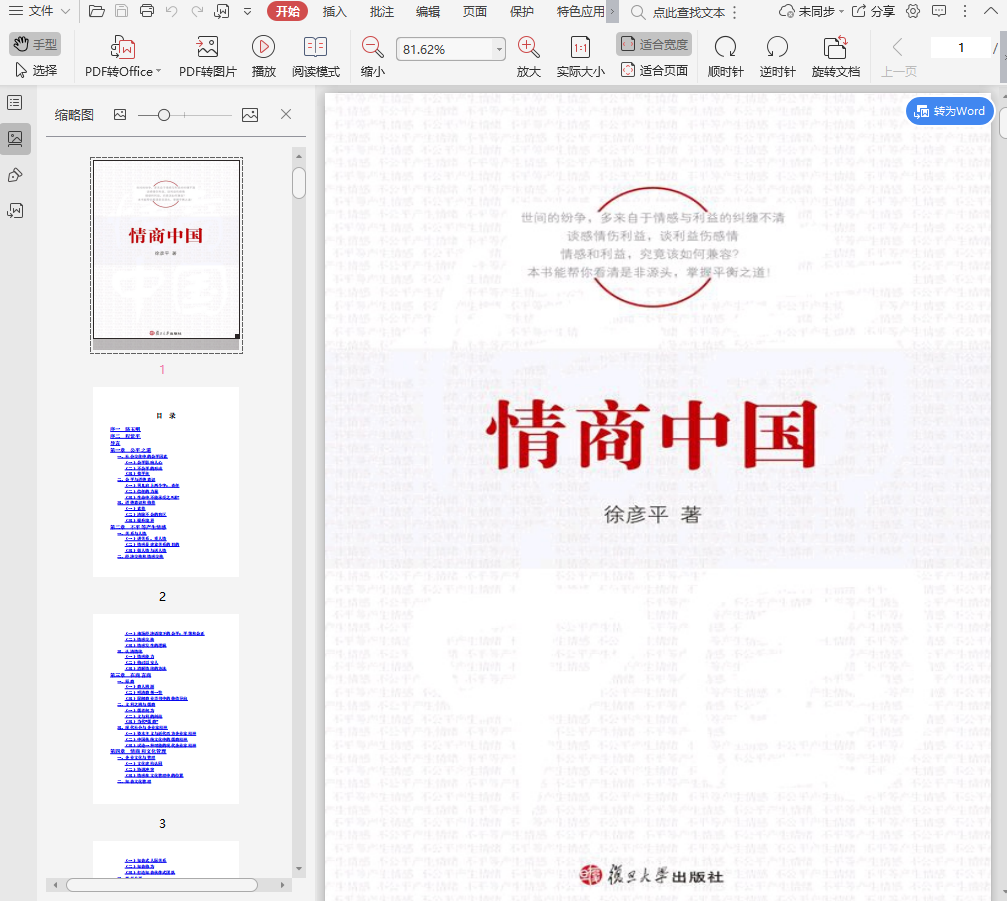Click thumbnail panel scroll down arrow
The image size is (1007, 901).
(x=299, y=869)
